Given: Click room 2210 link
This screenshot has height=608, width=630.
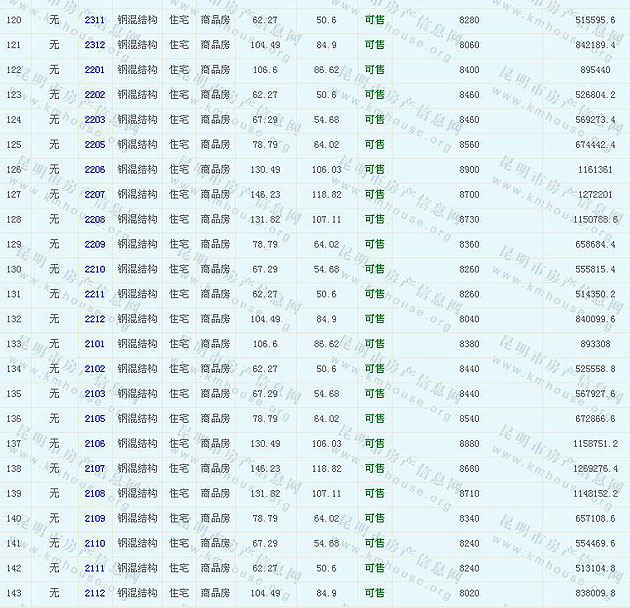Looking at the screenshot, I should 94,269.
